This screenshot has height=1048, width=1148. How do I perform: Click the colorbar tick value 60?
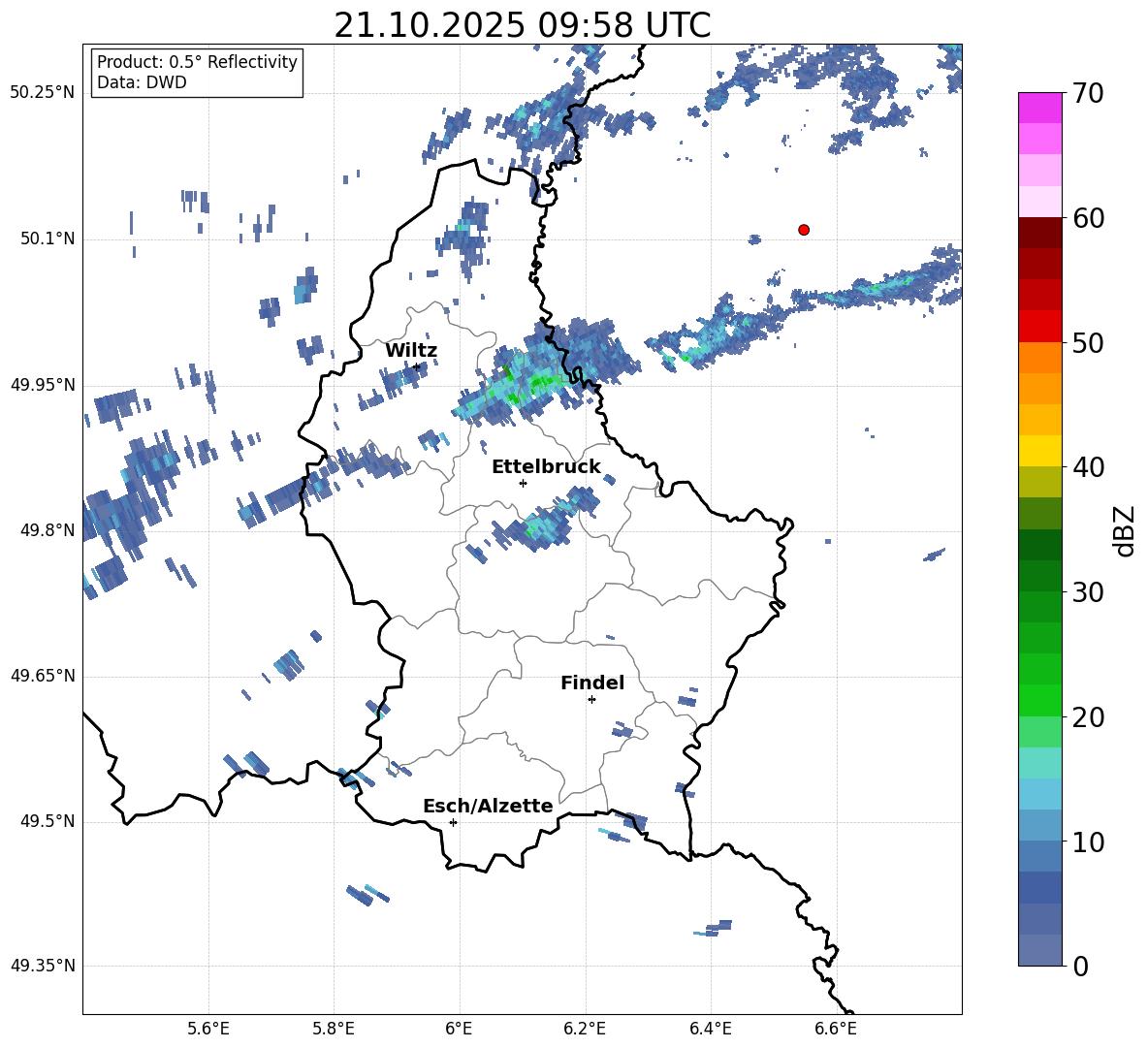click(1087, 218)
